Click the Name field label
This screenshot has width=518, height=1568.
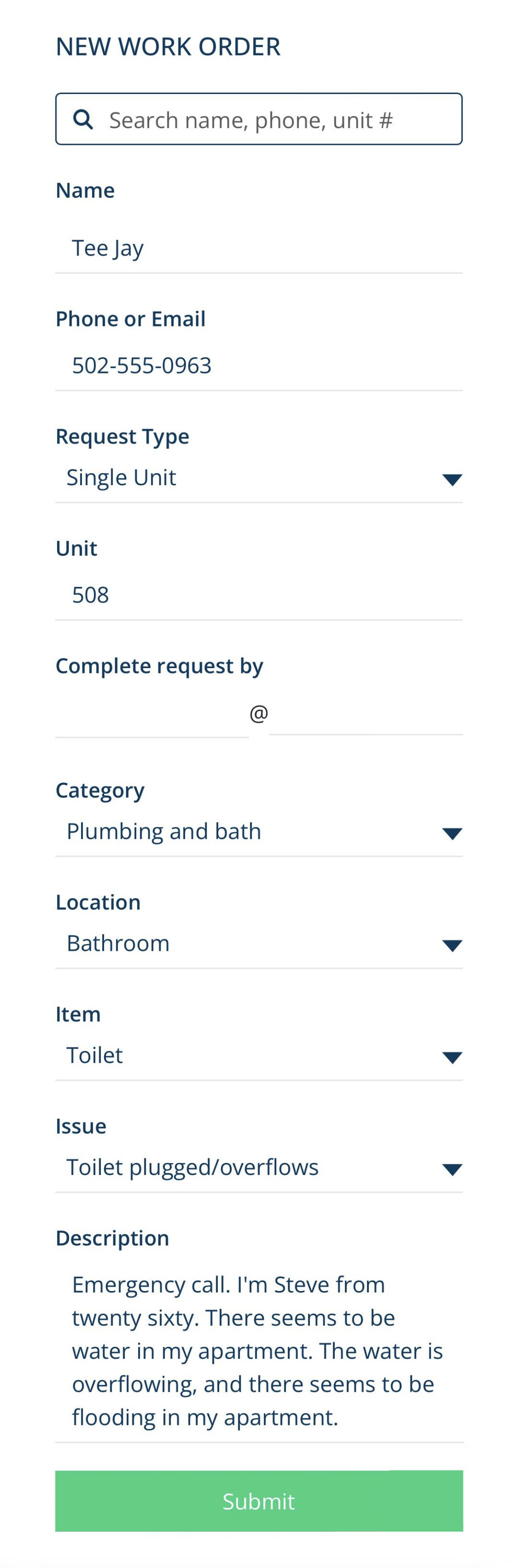[84, 190]
